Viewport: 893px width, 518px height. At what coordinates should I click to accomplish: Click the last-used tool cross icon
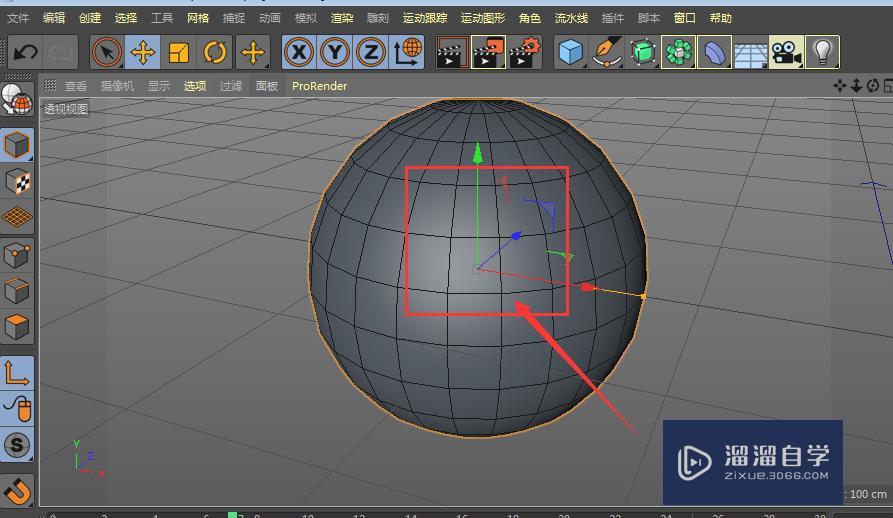[253, 52]
